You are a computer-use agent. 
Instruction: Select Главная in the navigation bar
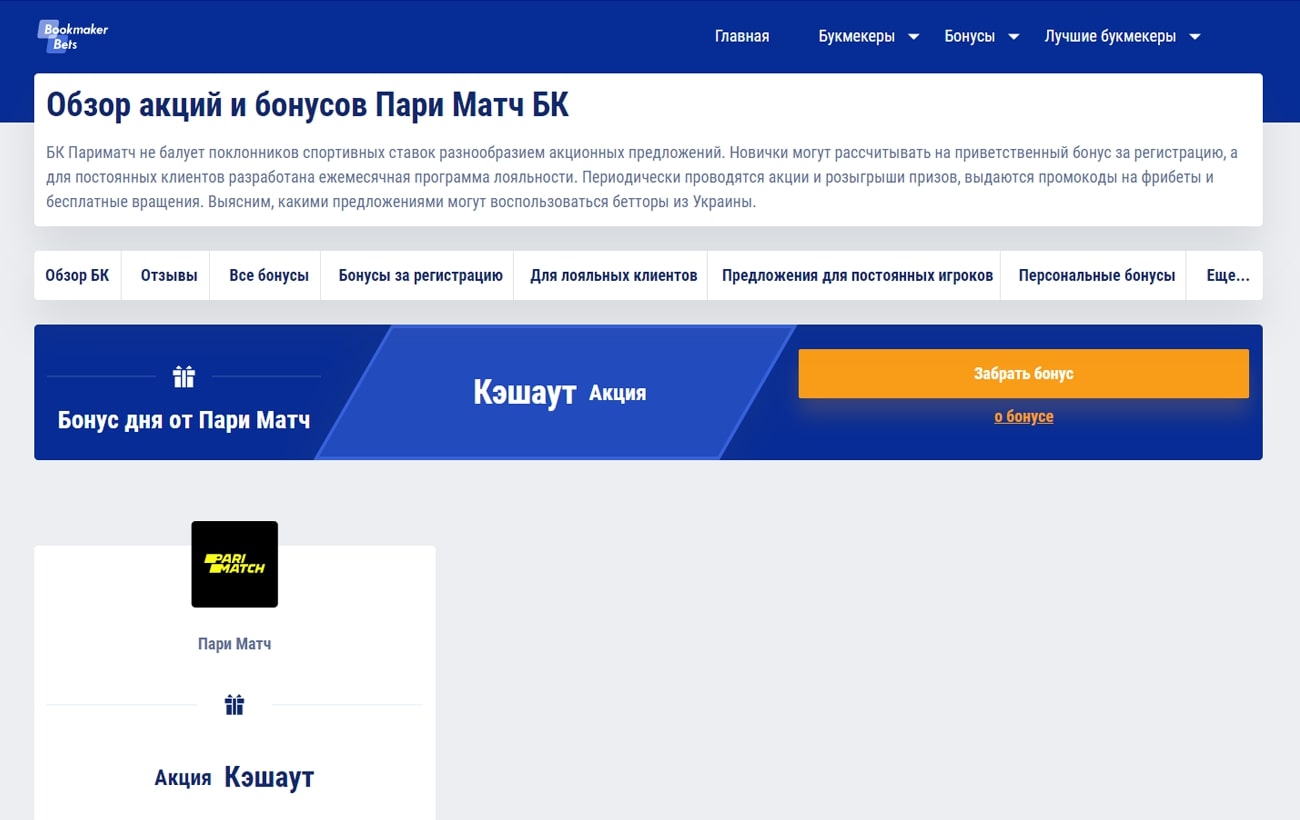741,35
